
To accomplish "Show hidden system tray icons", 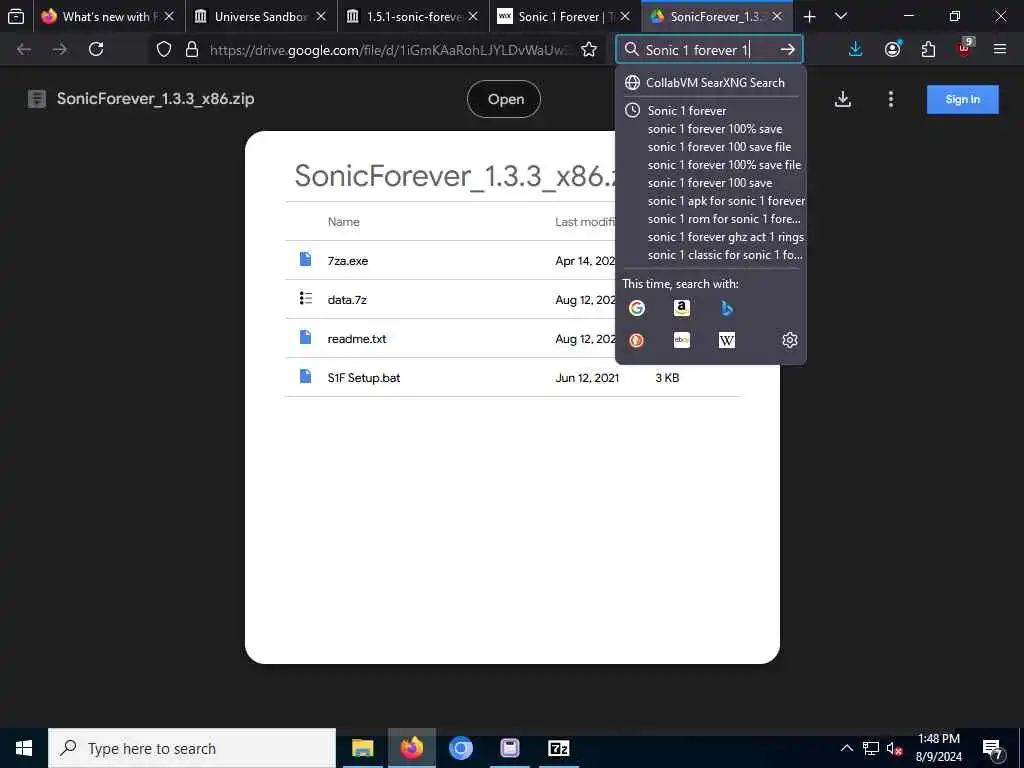I will 846,748.
